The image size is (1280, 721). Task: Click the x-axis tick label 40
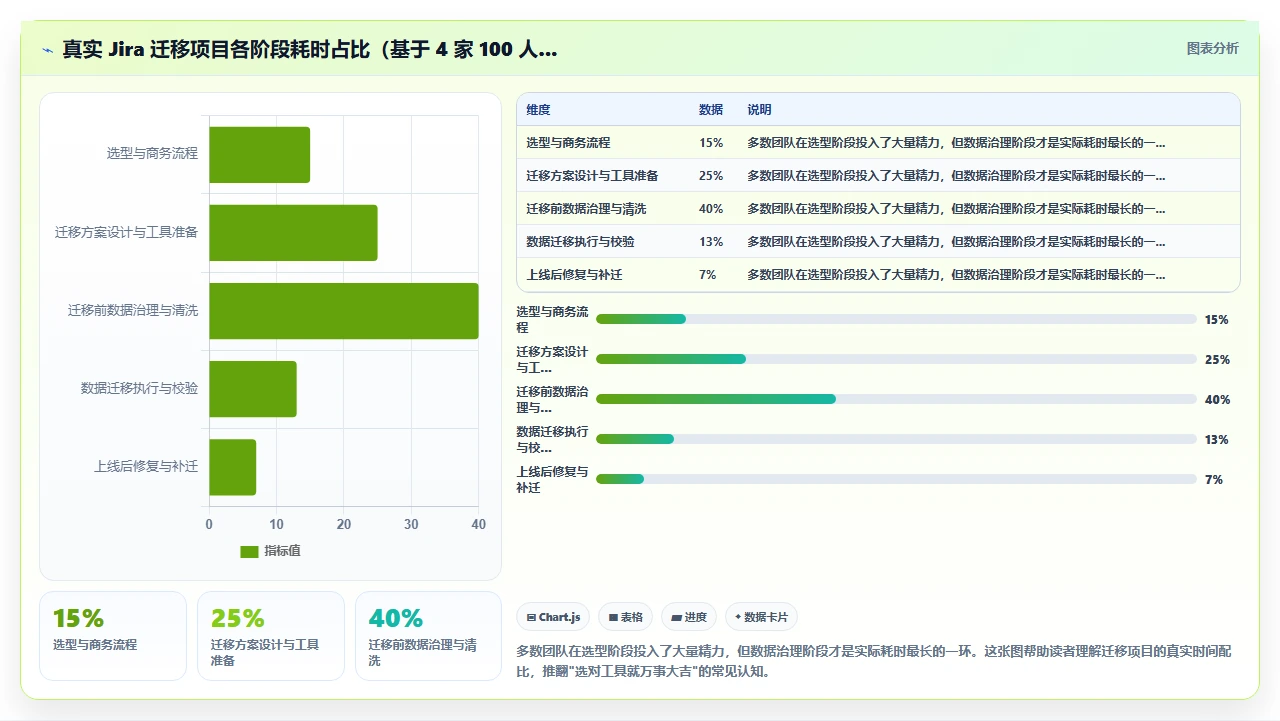click(x=478, y=524)
